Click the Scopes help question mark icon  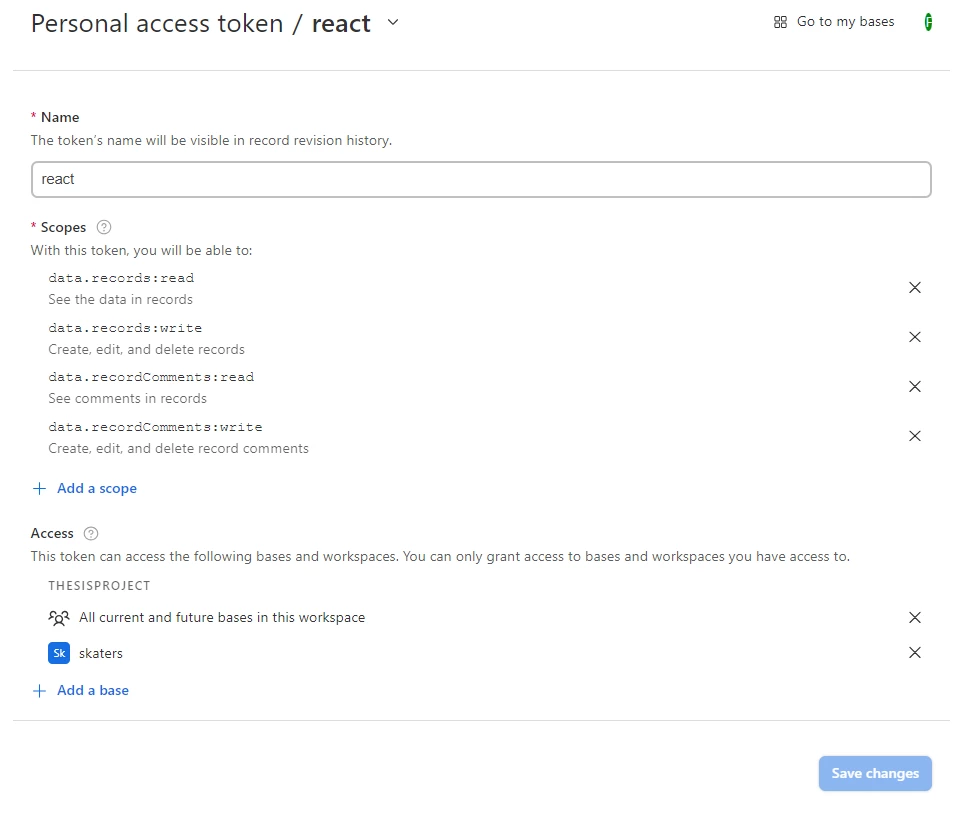click(104, 227)
